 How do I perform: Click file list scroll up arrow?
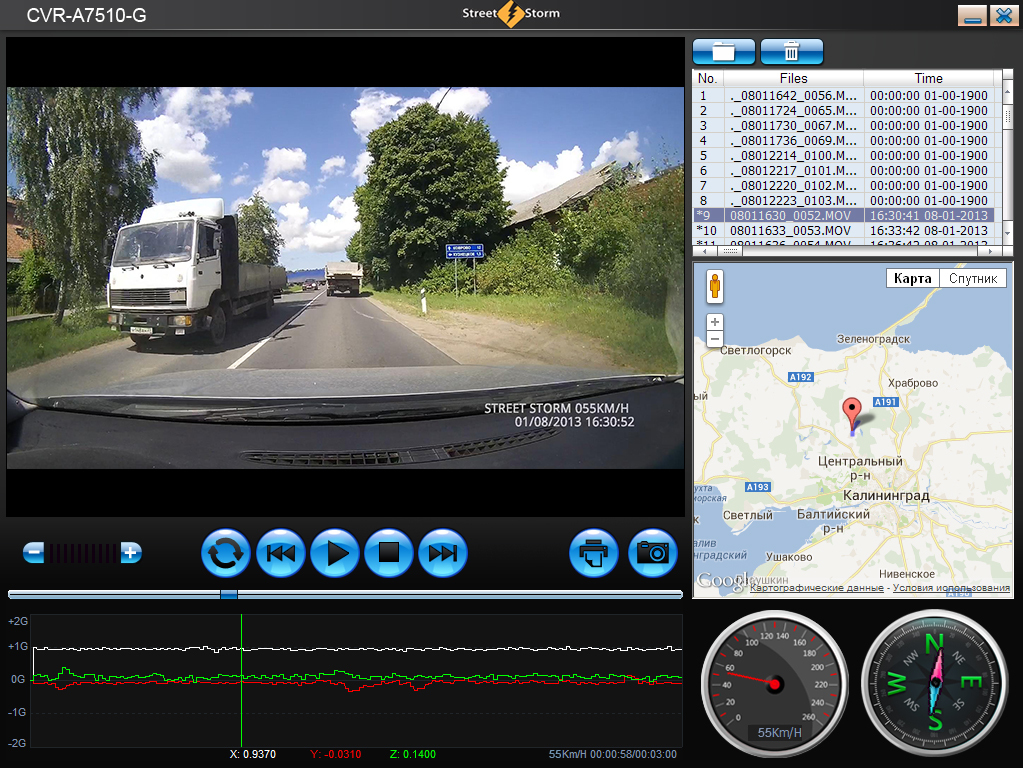[1007, 93]
